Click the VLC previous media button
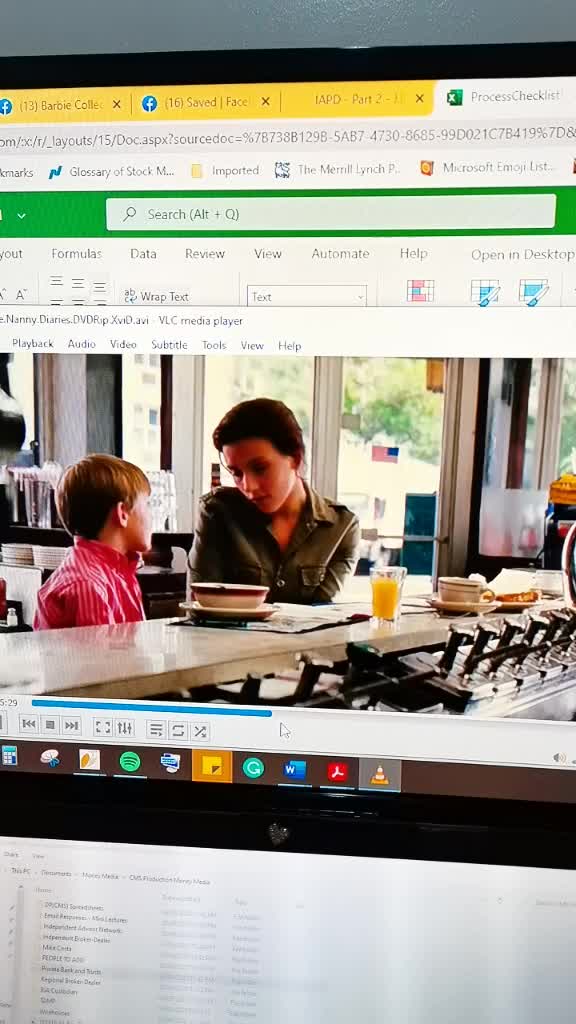 click(x=29, y=725)
